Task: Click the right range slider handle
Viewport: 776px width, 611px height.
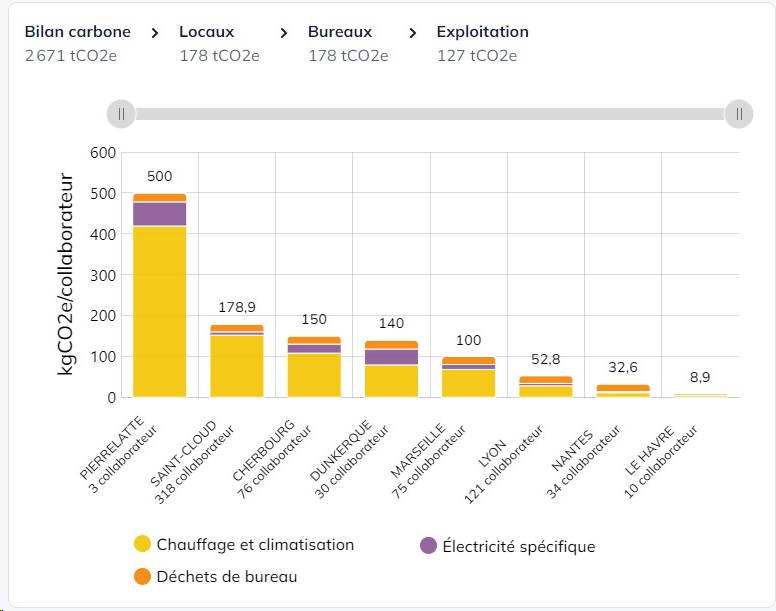Action: click(739, 114)
